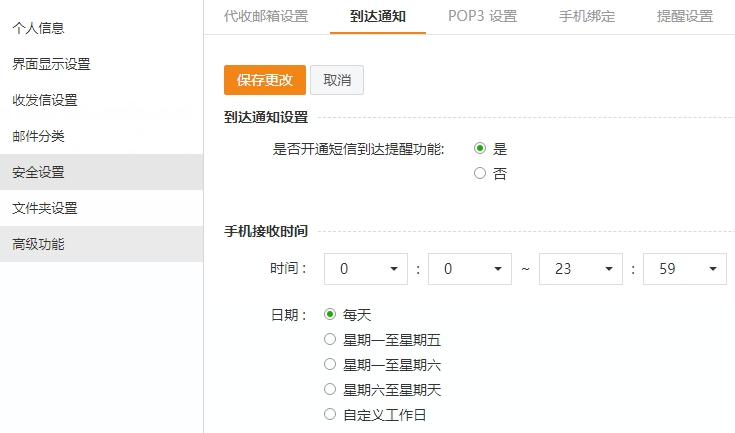Go to the 手机绑定 tab

tap(587, 16)
